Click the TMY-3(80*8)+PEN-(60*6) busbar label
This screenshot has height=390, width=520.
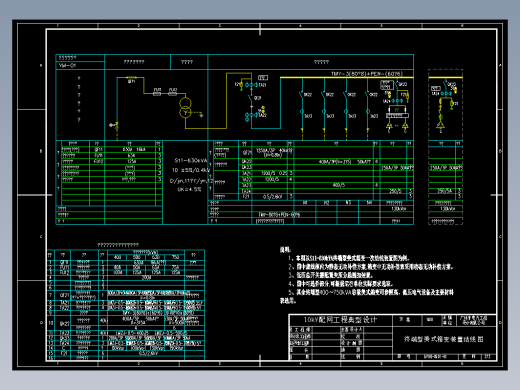tap(367, 74)
